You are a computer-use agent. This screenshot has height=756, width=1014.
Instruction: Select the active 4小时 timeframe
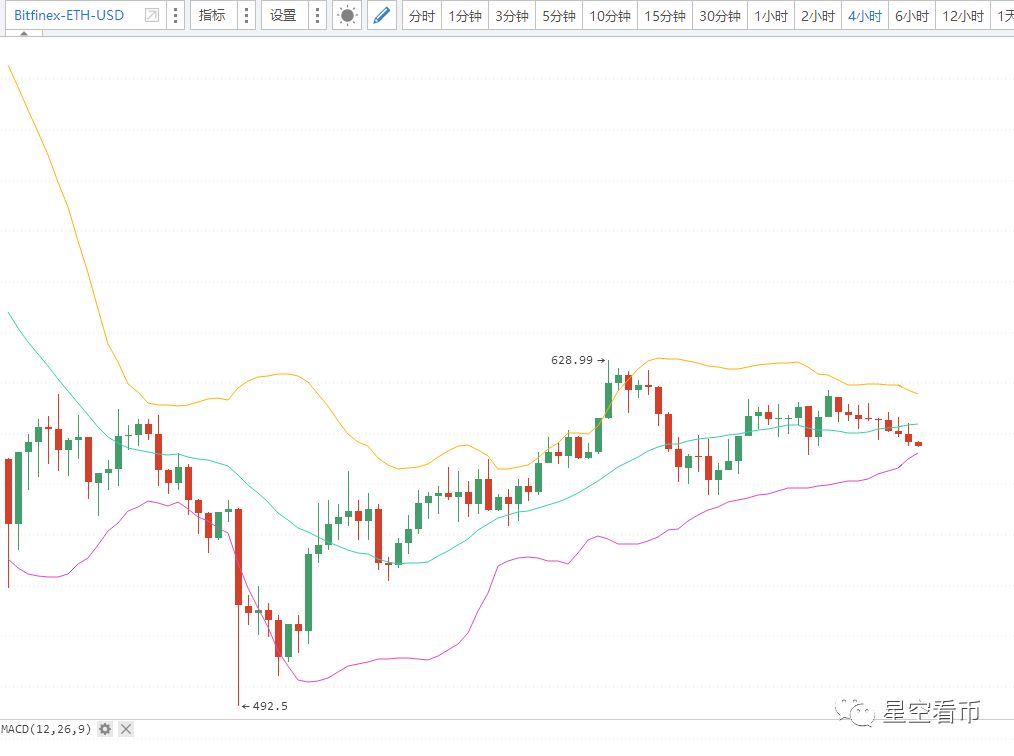point(864,16)
